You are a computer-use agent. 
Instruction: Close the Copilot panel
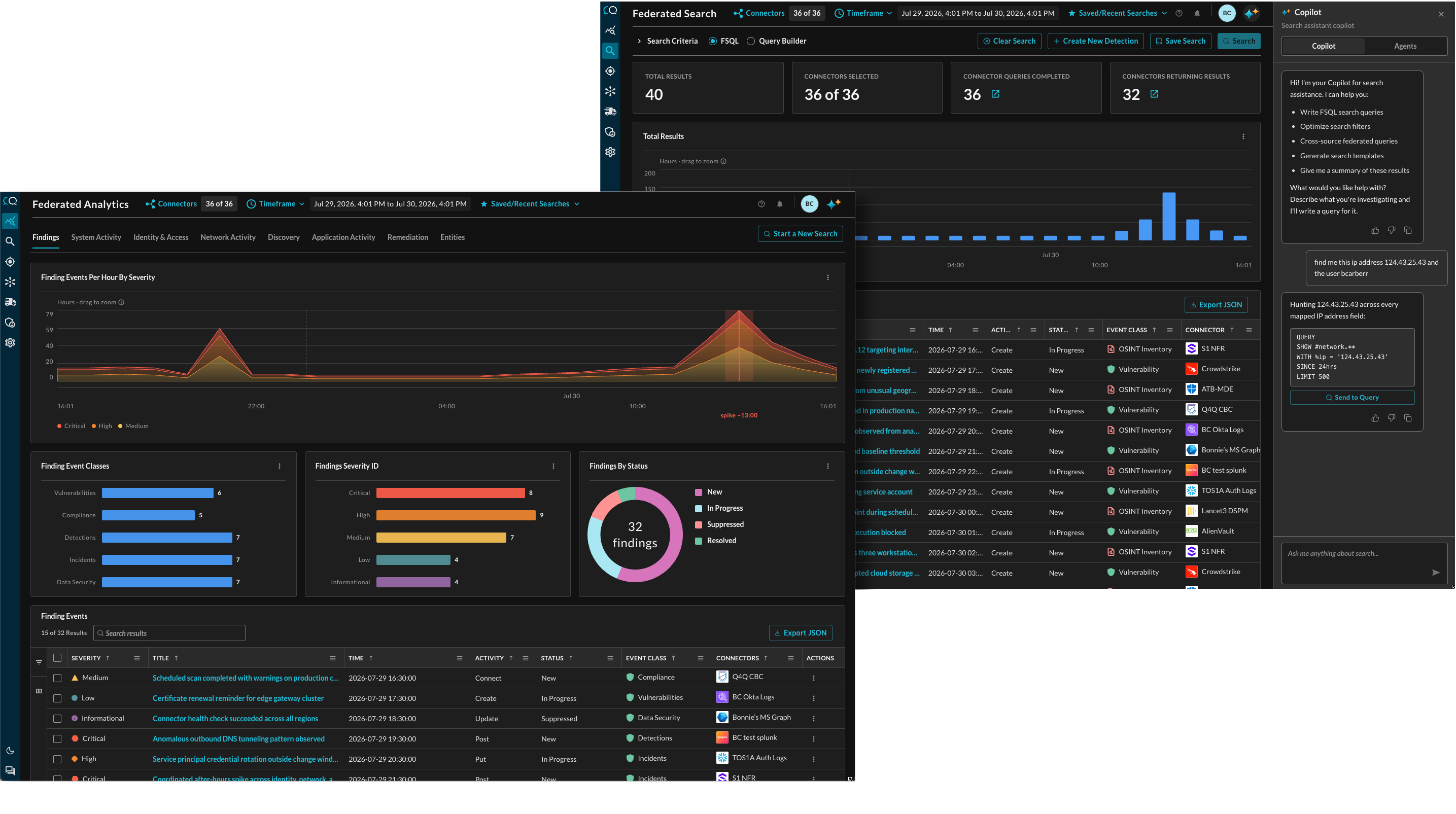tap(1441, 14)
